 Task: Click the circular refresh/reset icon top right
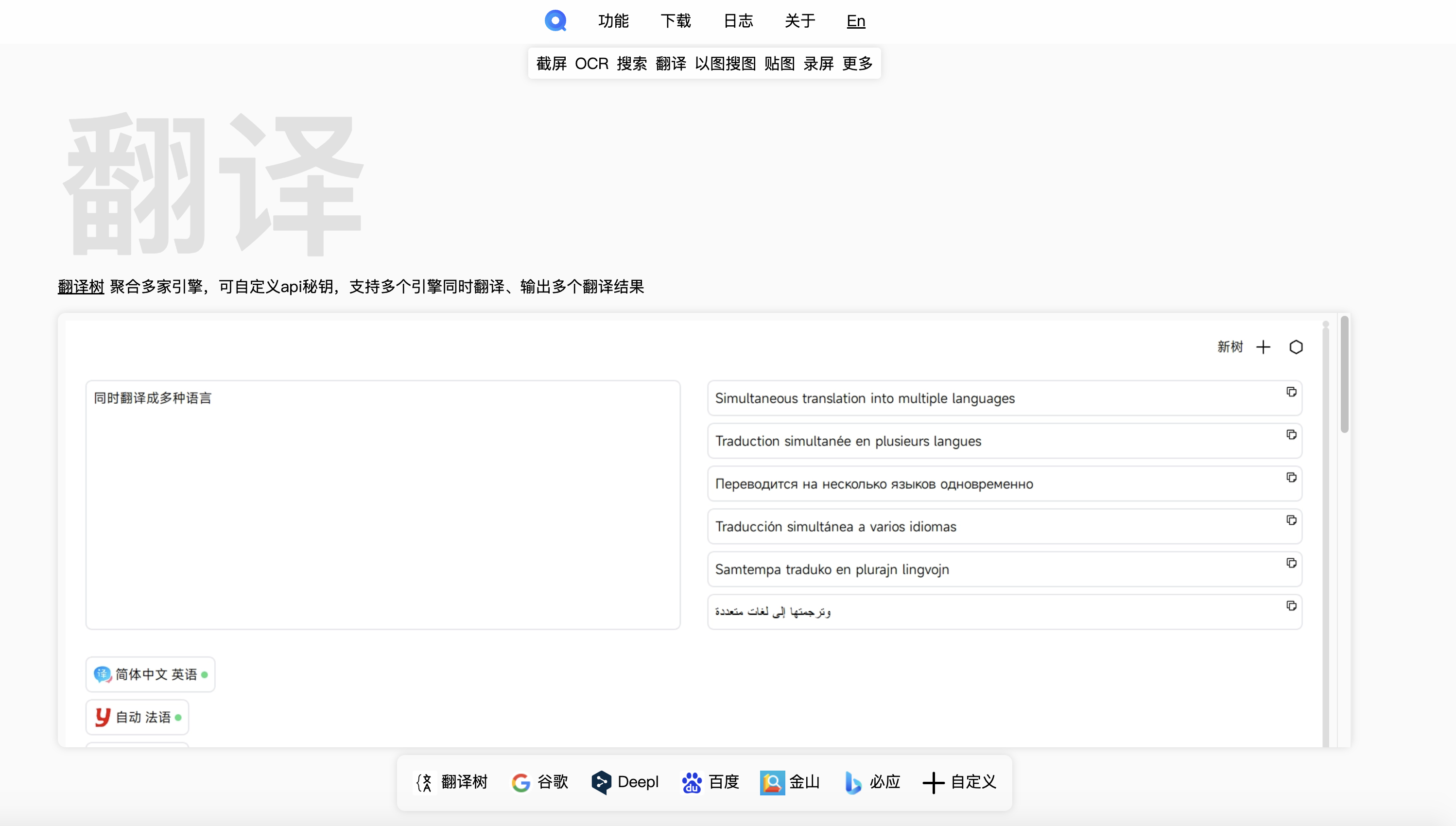(1297, 347)
